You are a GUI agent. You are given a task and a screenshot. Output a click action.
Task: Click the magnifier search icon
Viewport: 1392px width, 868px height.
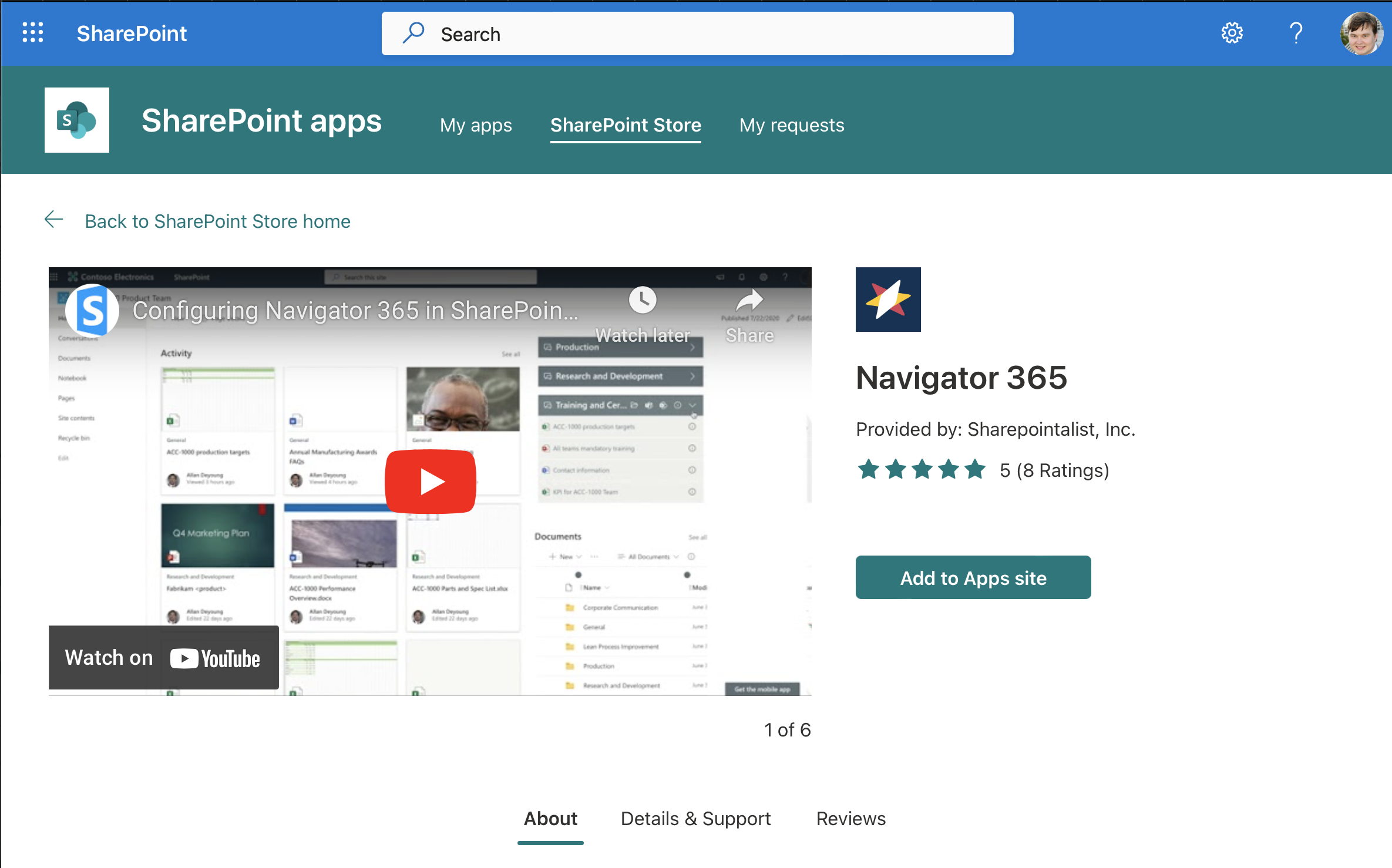pos(413,33)
